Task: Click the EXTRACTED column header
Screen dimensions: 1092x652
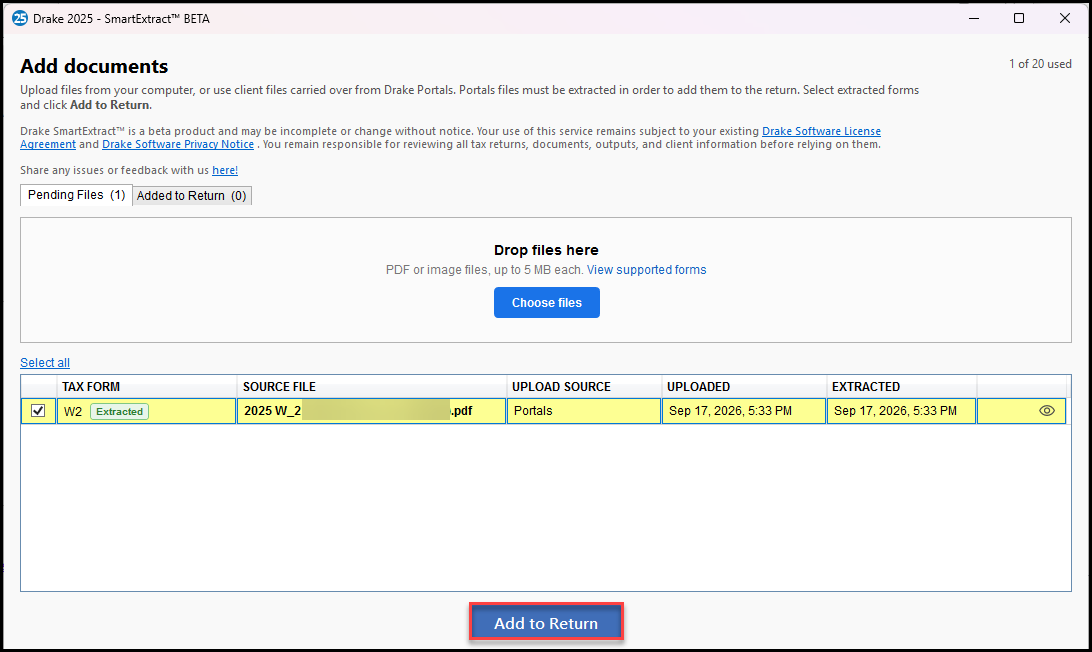Action: pyautogui.click(x=902, y=387)
